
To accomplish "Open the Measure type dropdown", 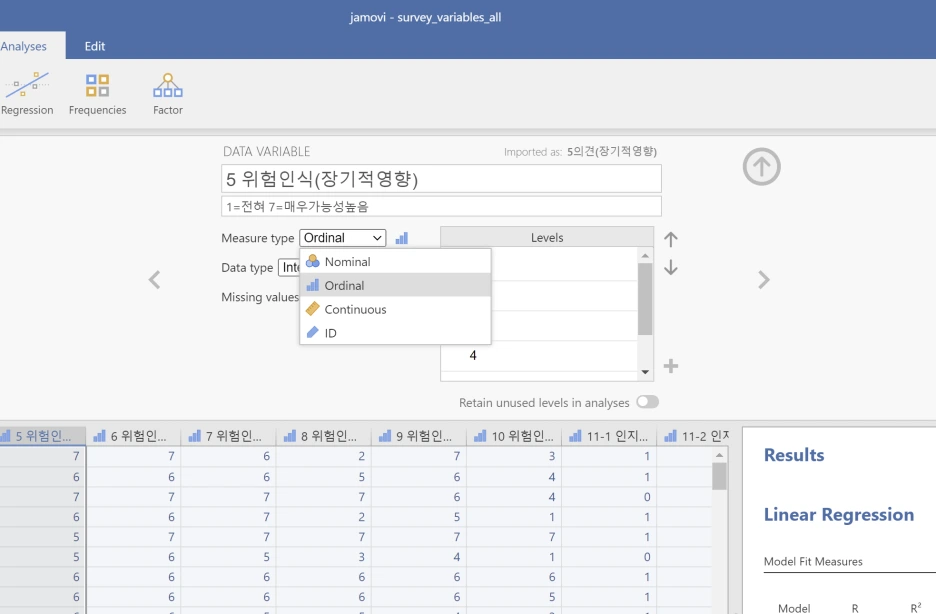I will click(x=343, y=238).
